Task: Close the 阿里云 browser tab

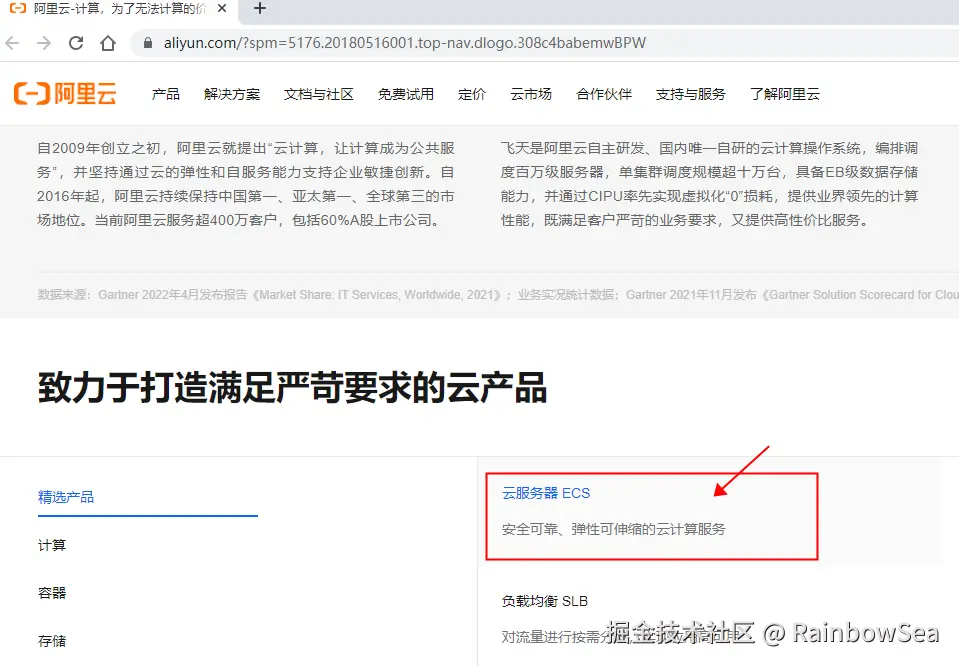Action: [x=222, y=9]
